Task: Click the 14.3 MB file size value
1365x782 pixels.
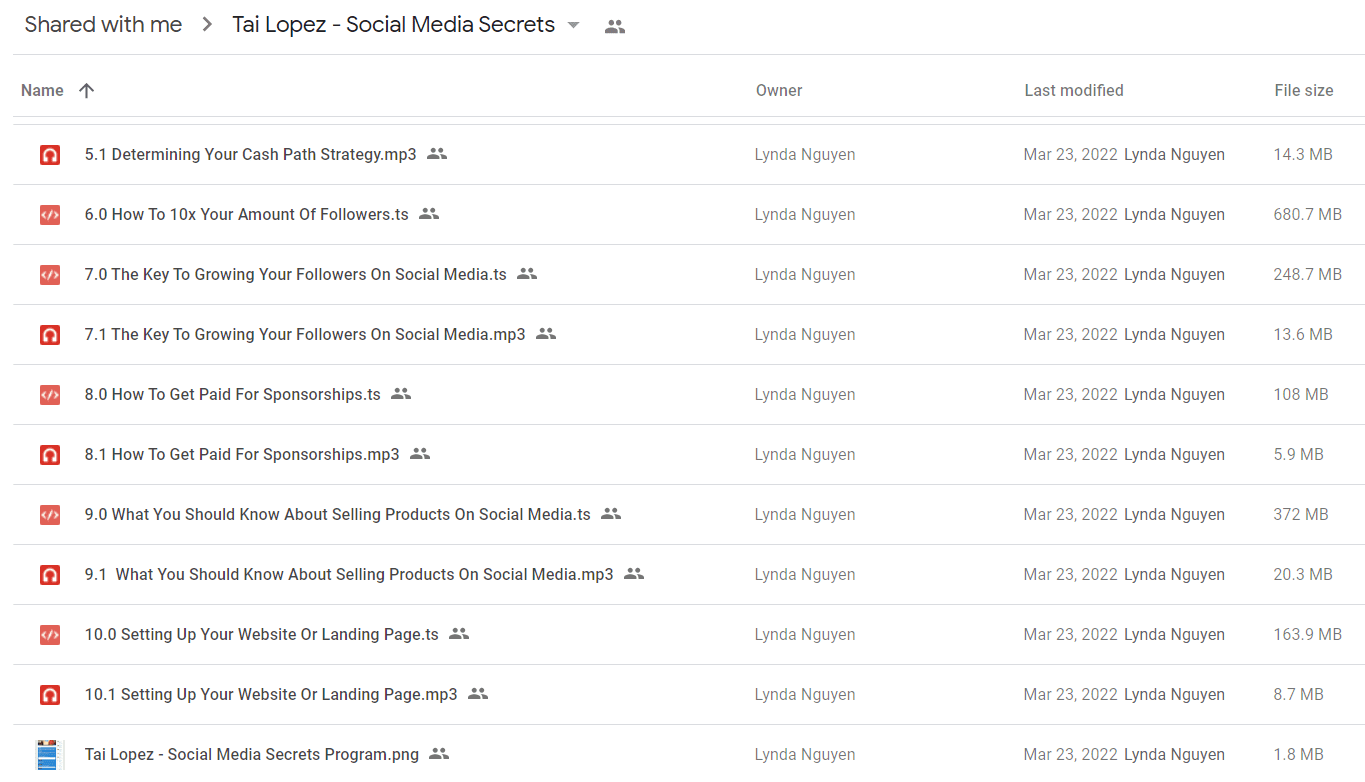Action: coord(1303,154)
